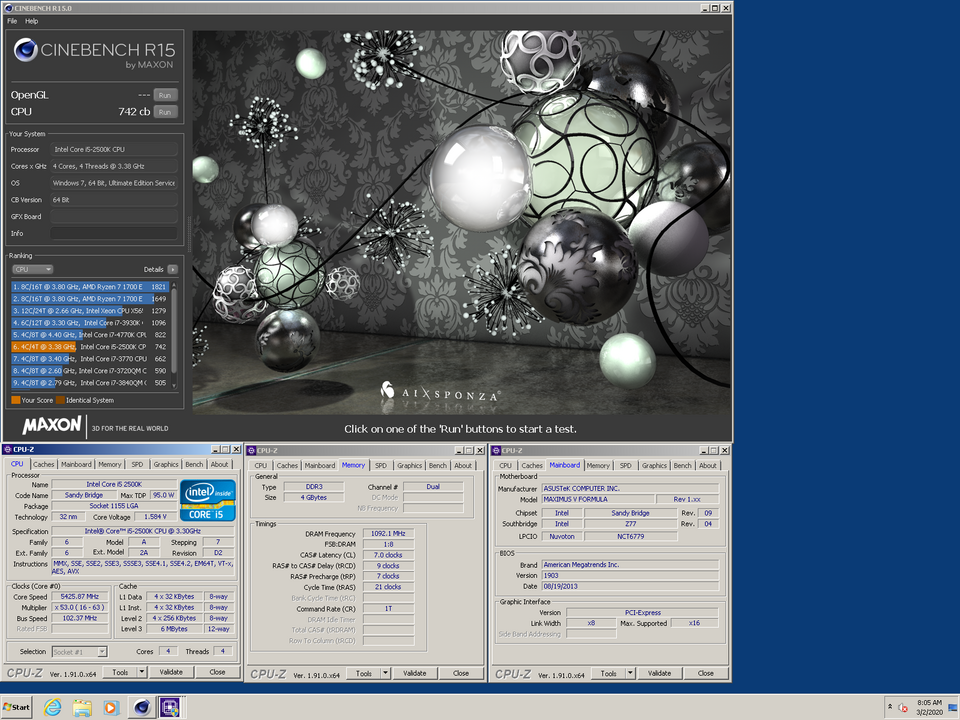Select ranking row 3, Intel Xeon scoring 1279

point(90,310)
